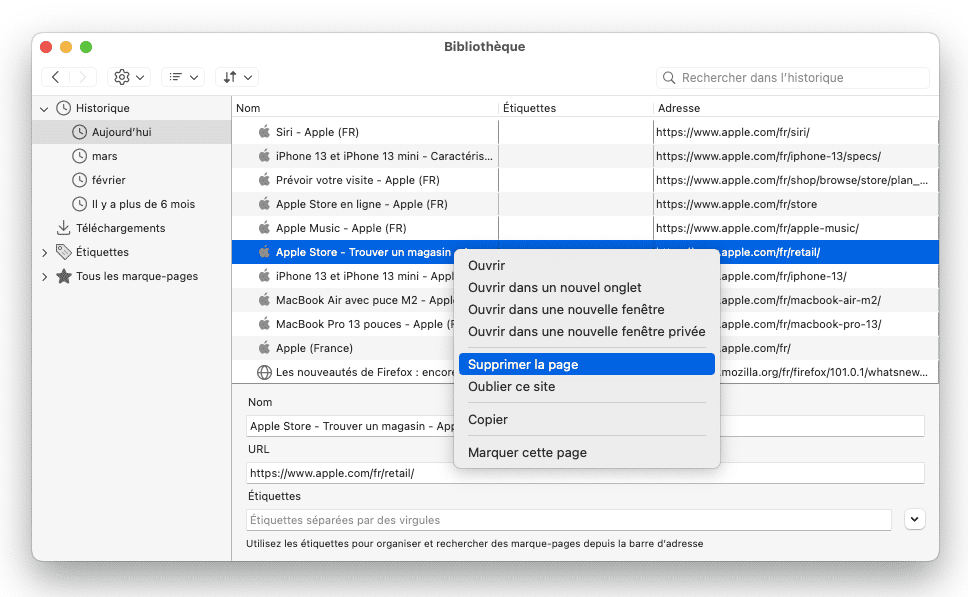
Task: Click the yellow minimize window button
Action: 66,47
